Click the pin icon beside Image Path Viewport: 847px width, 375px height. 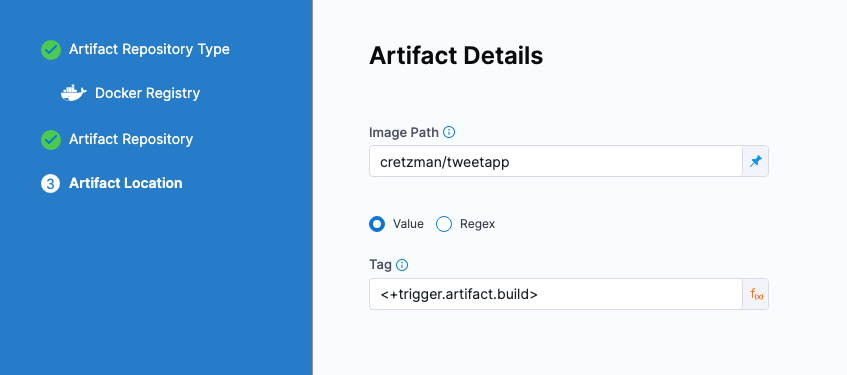pos(755,161)
